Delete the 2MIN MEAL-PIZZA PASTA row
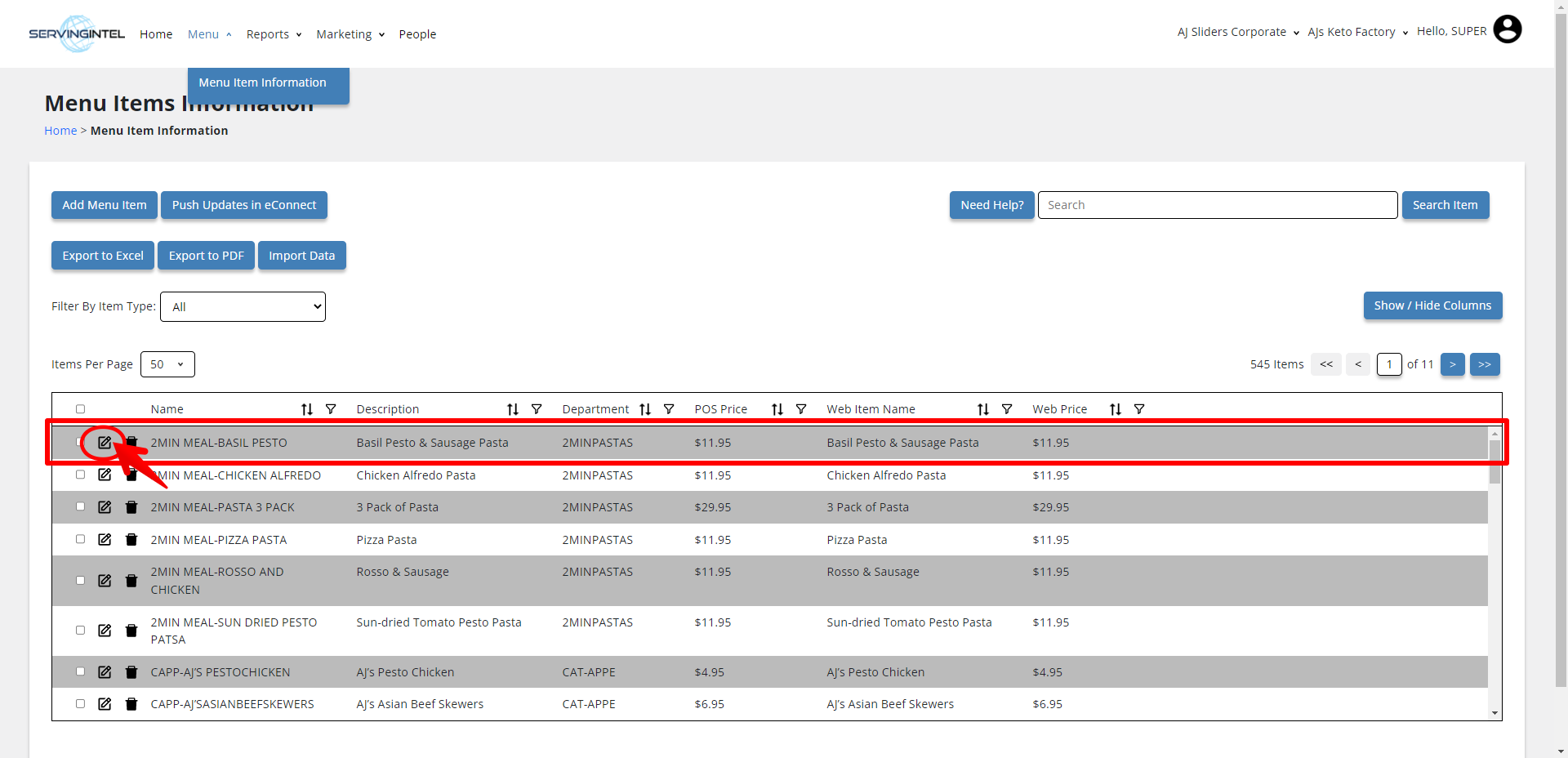The image size is (1568, 758). (131, 540)
